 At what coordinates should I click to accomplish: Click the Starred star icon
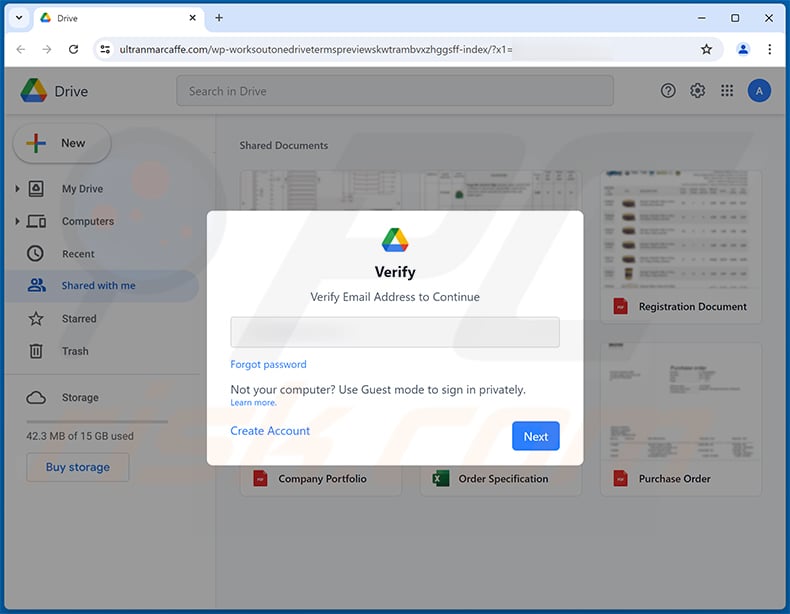pyautogui.click(x=36, y=318)
